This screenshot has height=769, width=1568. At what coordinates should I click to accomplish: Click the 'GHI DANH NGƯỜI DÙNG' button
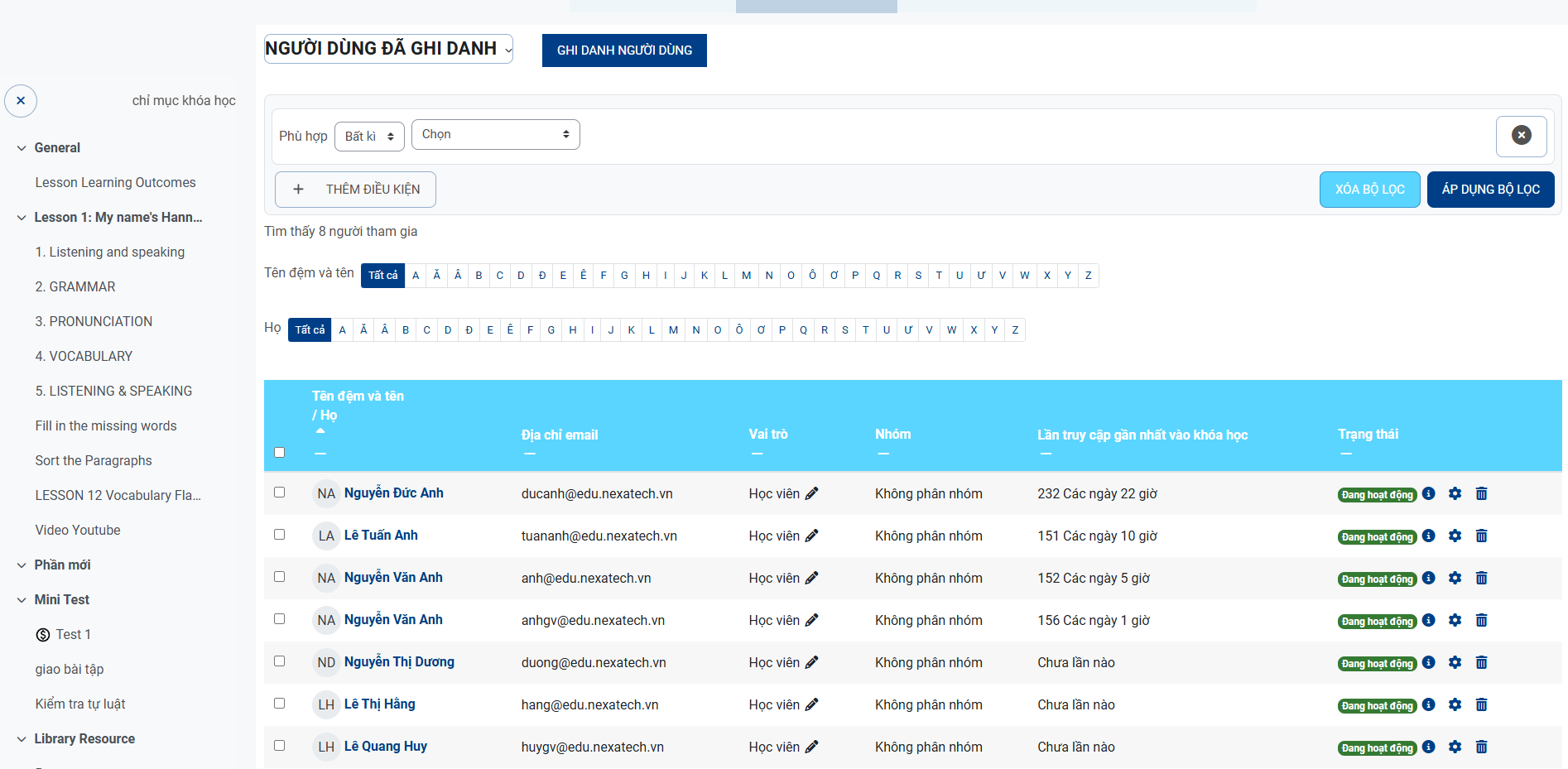[624, 50]
